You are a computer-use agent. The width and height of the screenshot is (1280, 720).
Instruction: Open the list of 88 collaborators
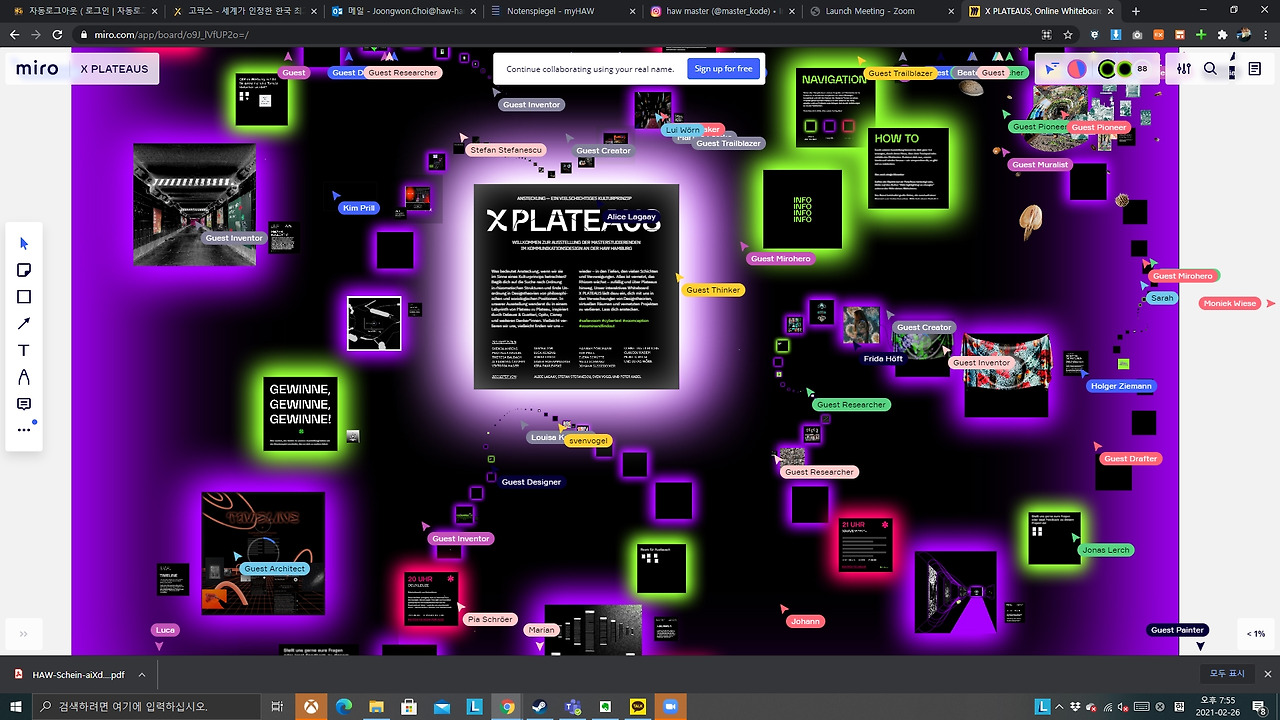[x=1142, y=69]
